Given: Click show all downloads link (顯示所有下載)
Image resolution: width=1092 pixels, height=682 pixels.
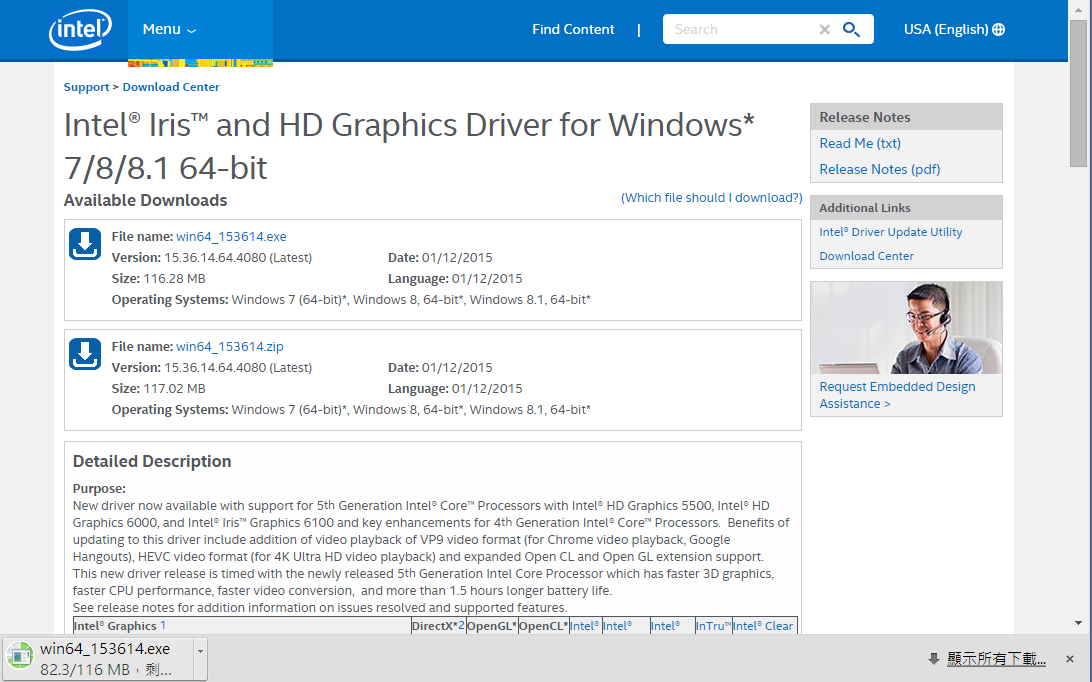Looking at the screenshot, I should (996, 658).
